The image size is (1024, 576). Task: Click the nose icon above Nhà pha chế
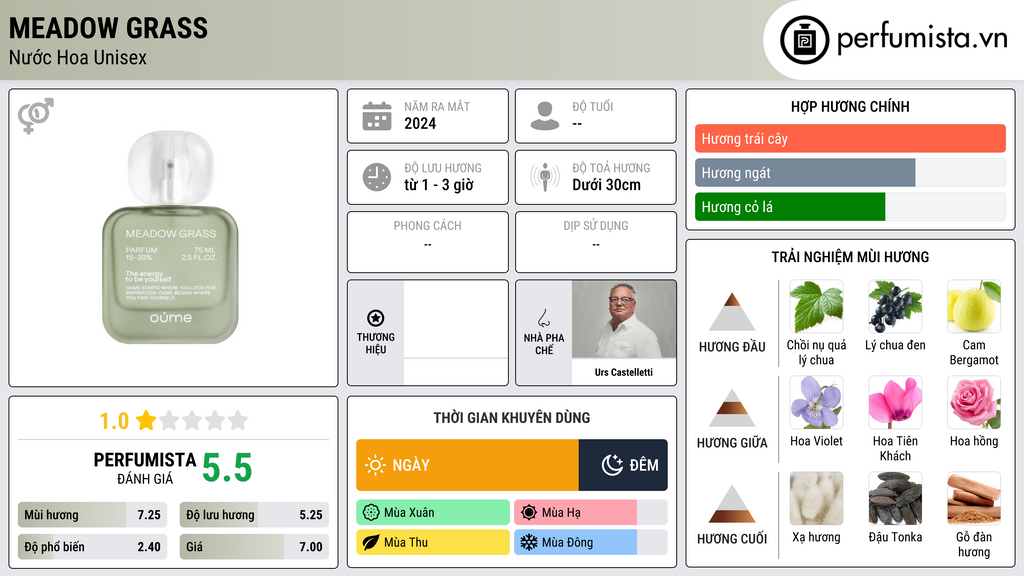[x=543, y=318]
